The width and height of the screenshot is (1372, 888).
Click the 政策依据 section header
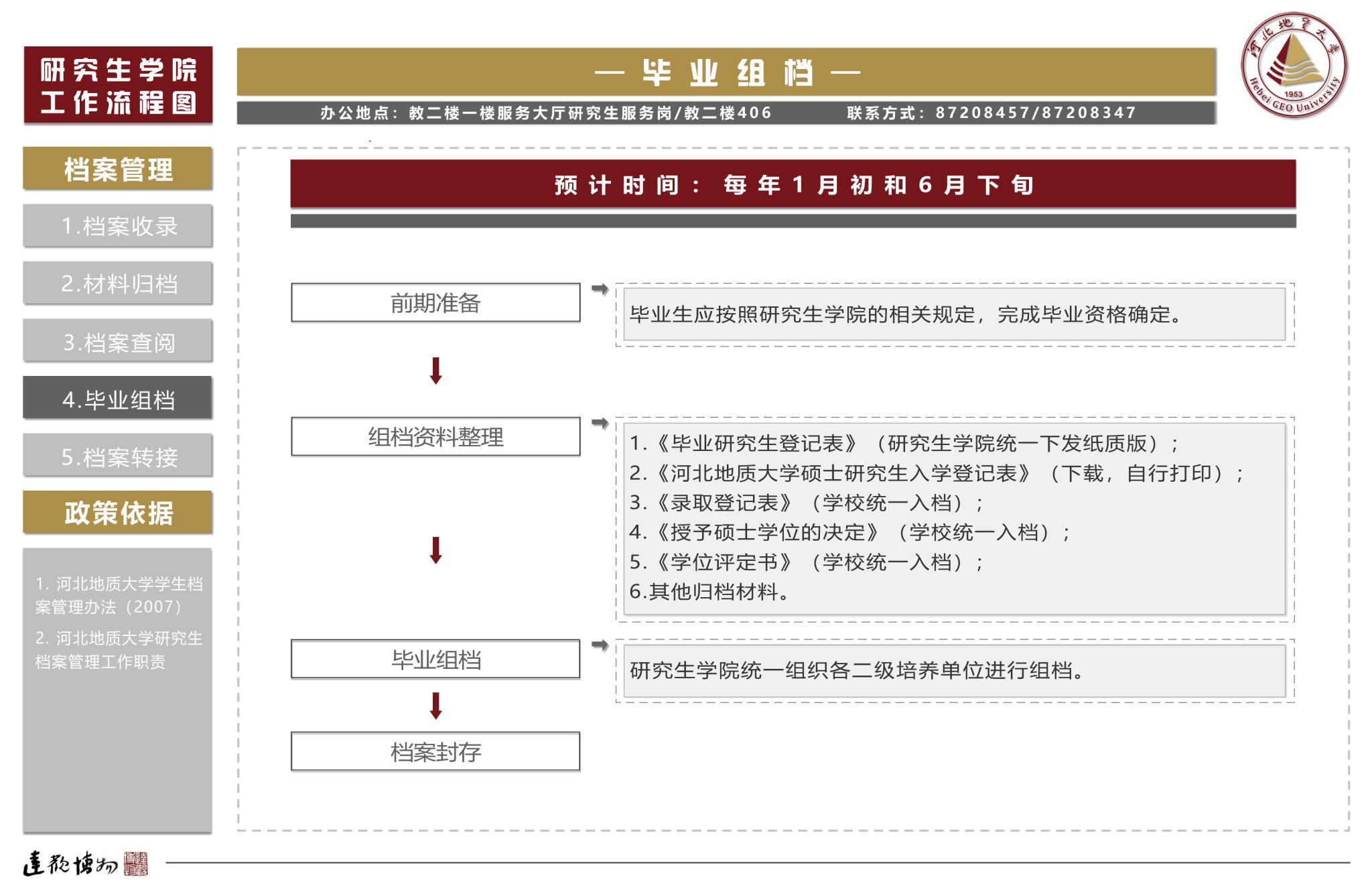(x=118, y=513)
